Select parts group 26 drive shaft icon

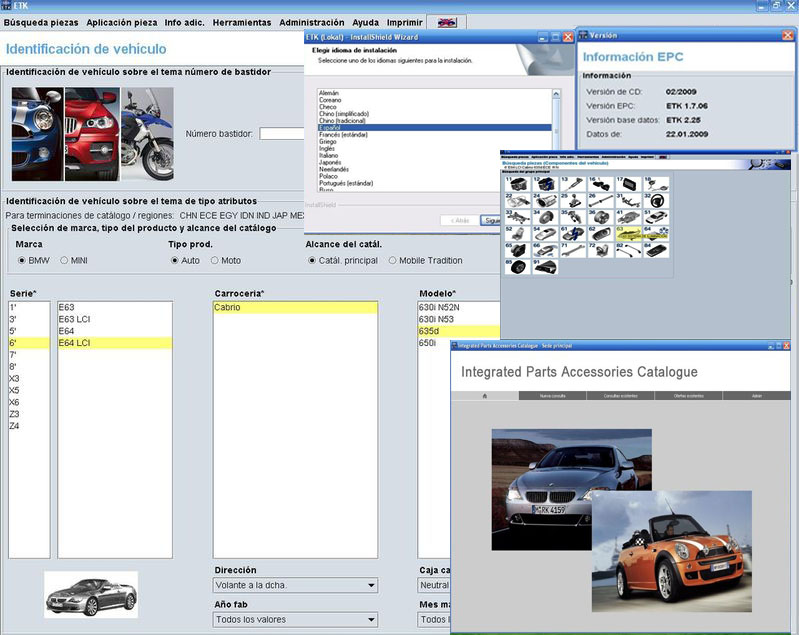coord(600,201)
